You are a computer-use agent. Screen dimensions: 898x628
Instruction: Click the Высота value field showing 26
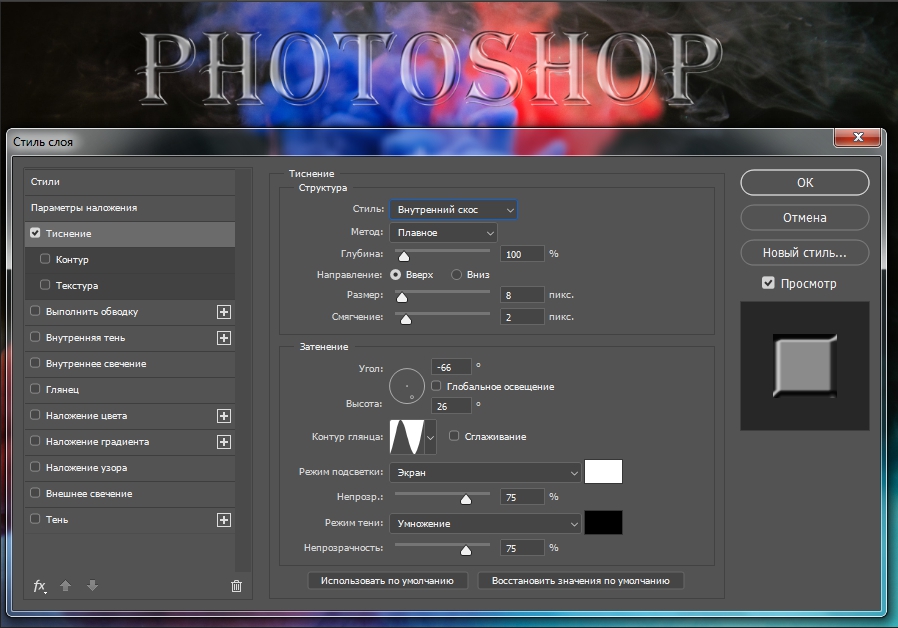451,406
